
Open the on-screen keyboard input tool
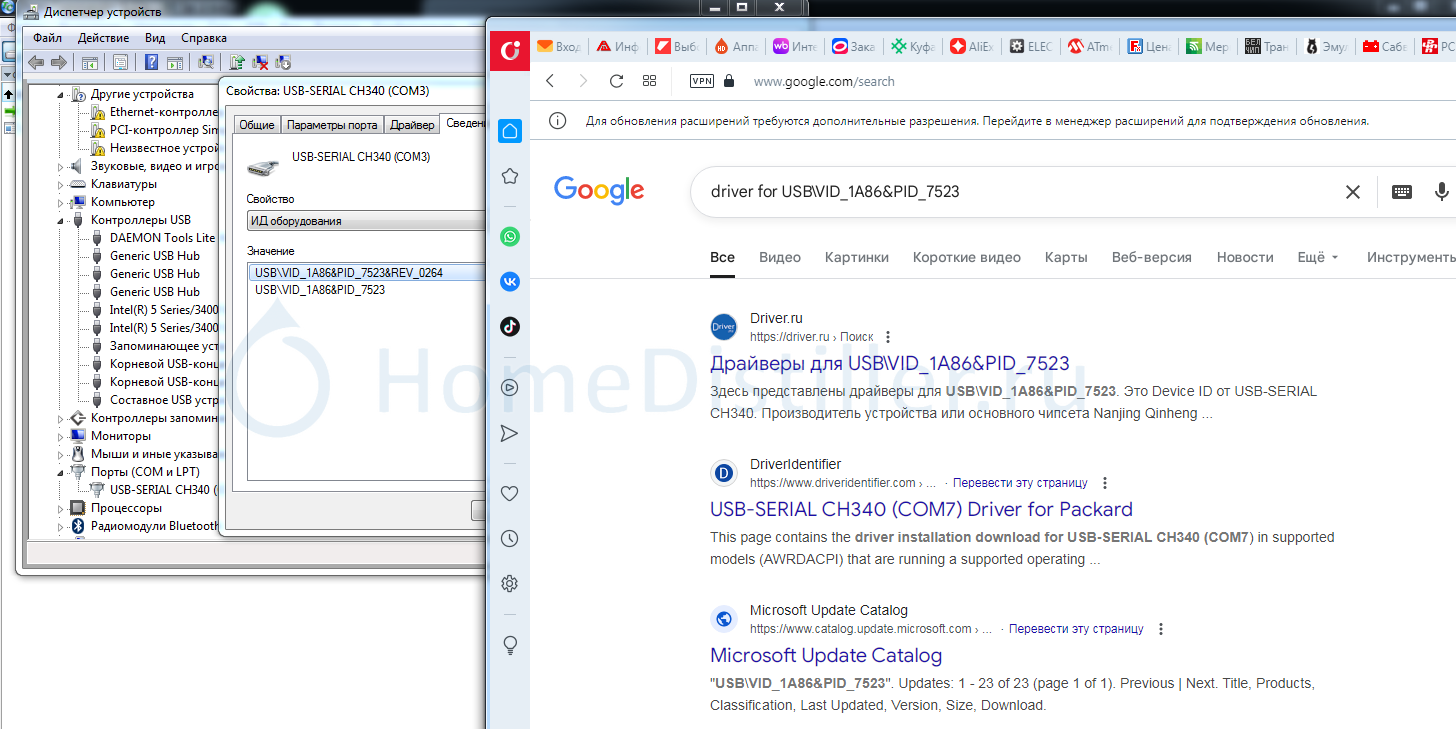tap(1401, 192)
